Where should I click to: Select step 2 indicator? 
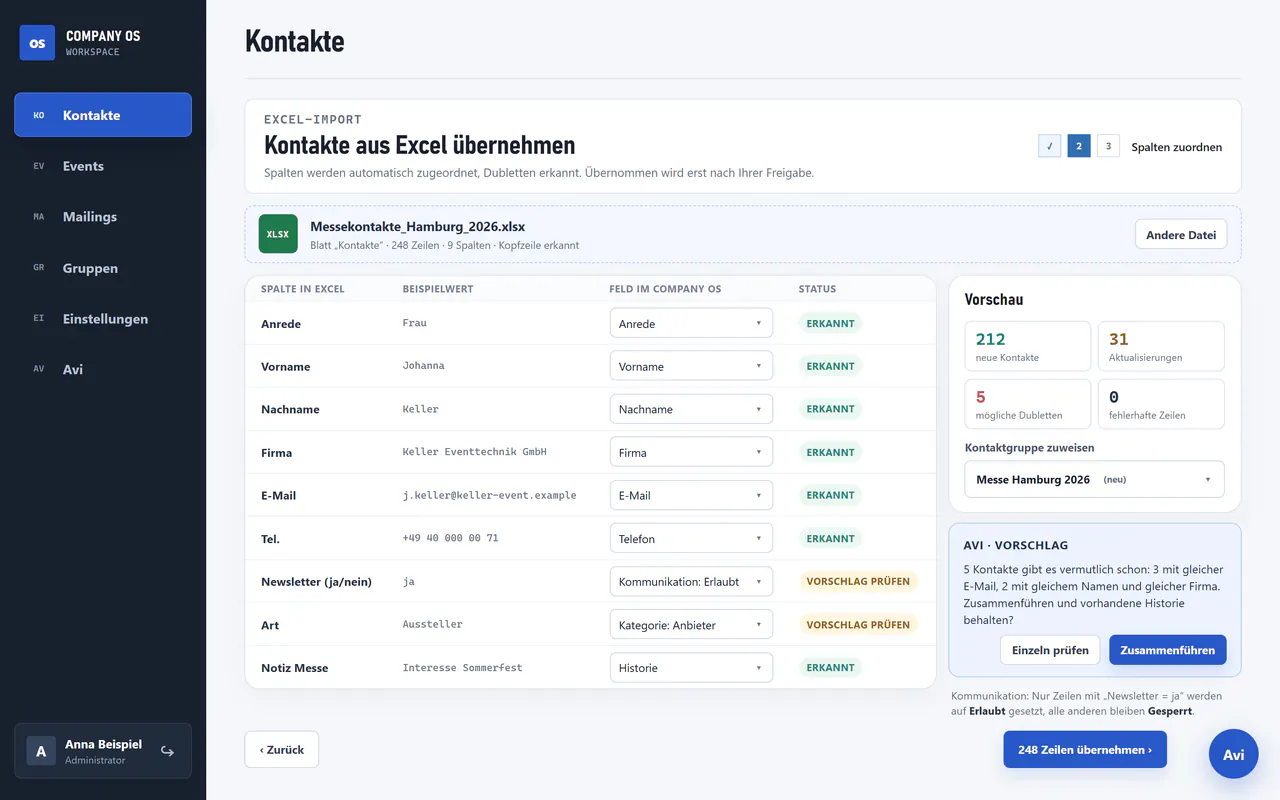point(1079,146)
